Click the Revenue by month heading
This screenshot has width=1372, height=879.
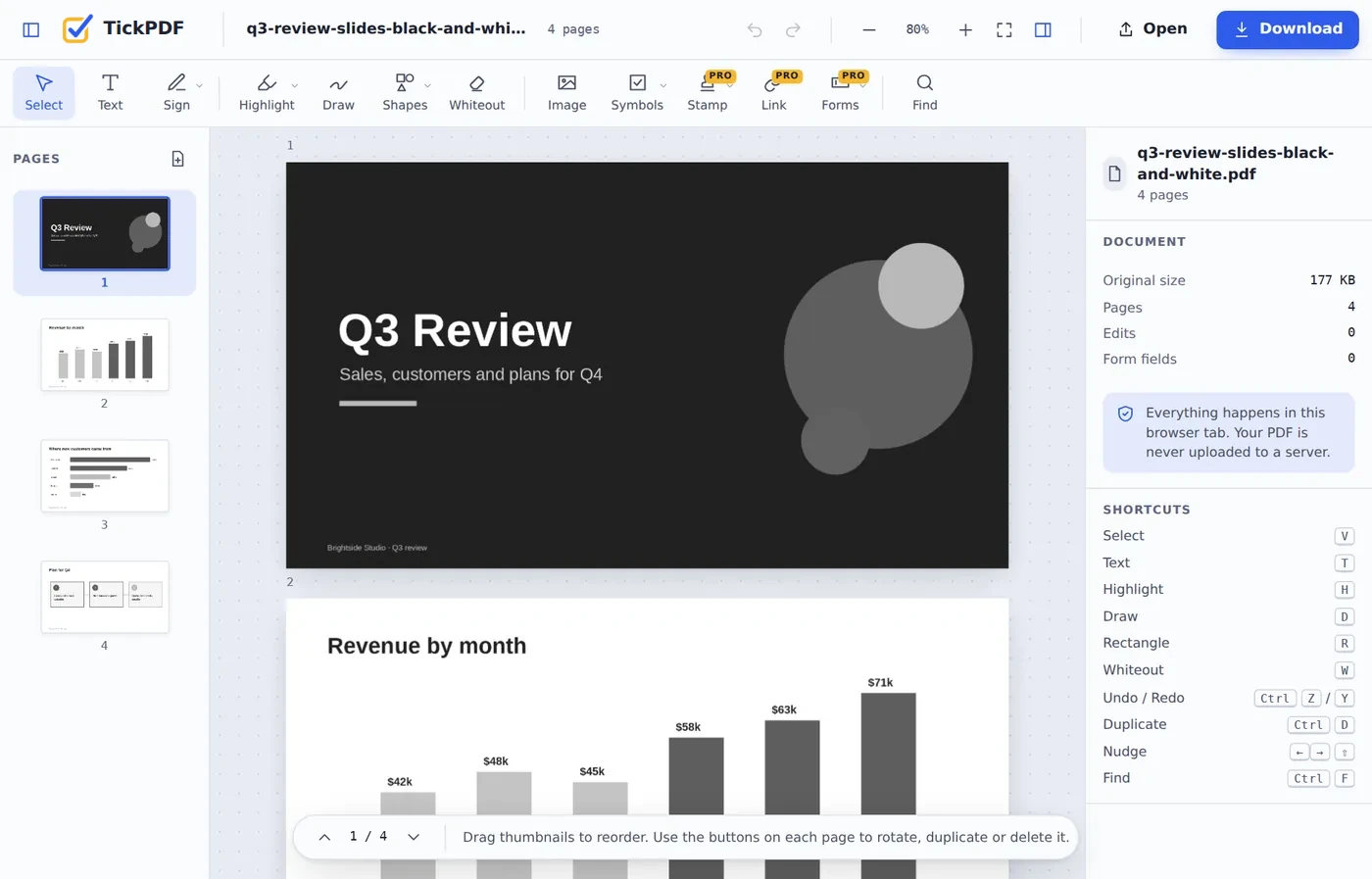coord(426,646)
